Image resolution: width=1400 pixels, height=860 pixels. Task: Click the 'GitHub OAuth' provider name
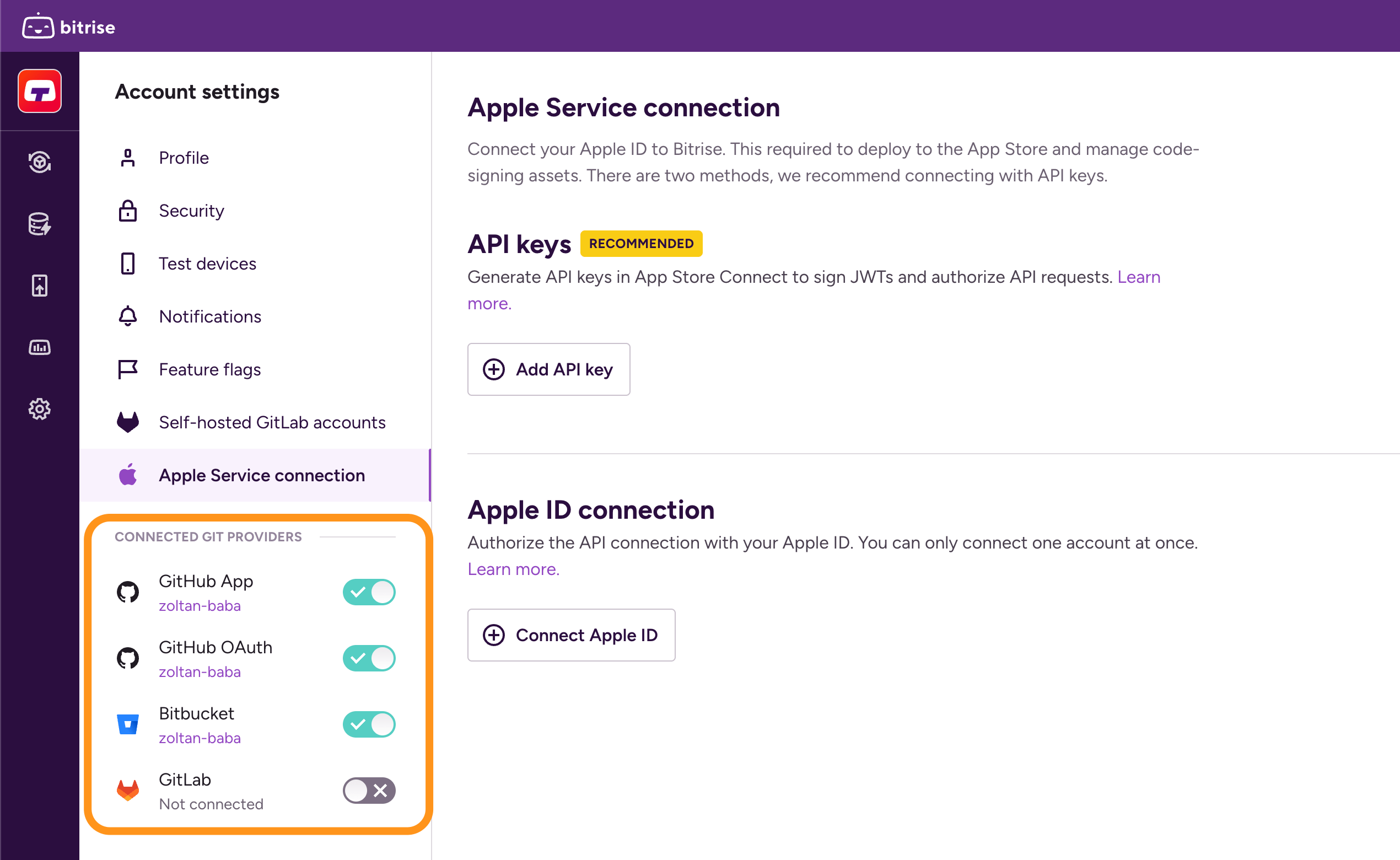[216, 647]
